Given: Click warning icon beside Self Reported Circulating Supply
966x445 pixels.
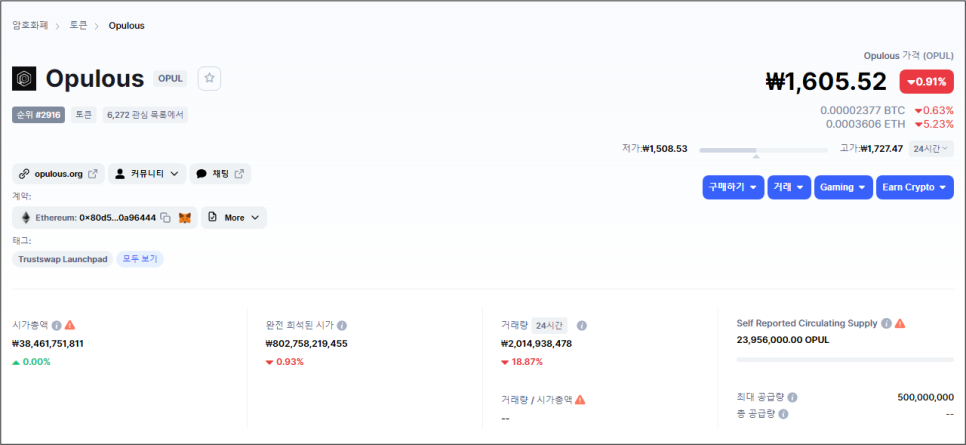Looking at the screenshot, I should point(900,323).
